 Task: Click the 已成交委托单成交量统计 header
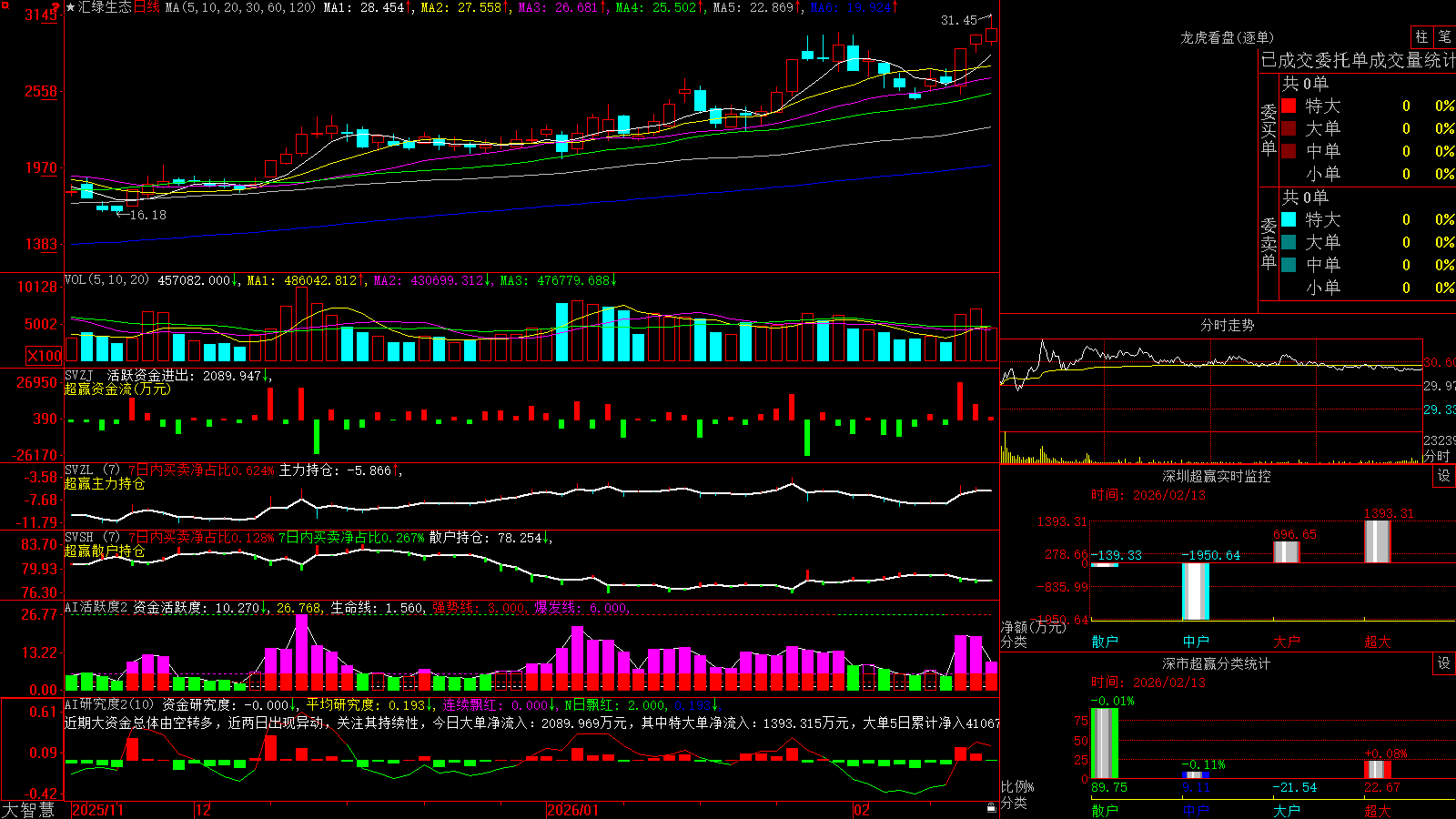pyautogui.click(x=1358, y=60)
